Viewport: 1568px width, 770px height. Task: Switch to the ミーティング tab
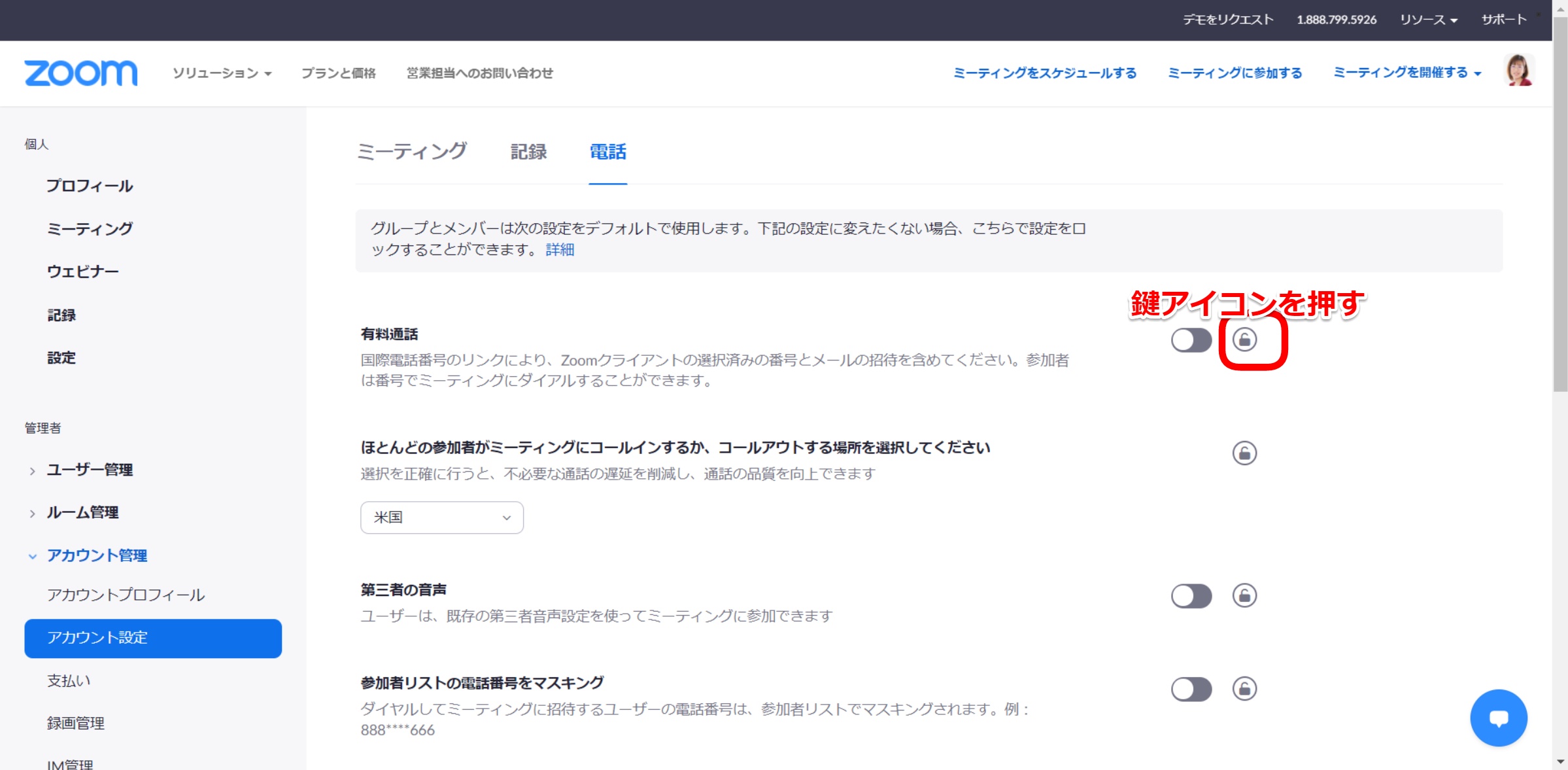(x=412, y=152)
